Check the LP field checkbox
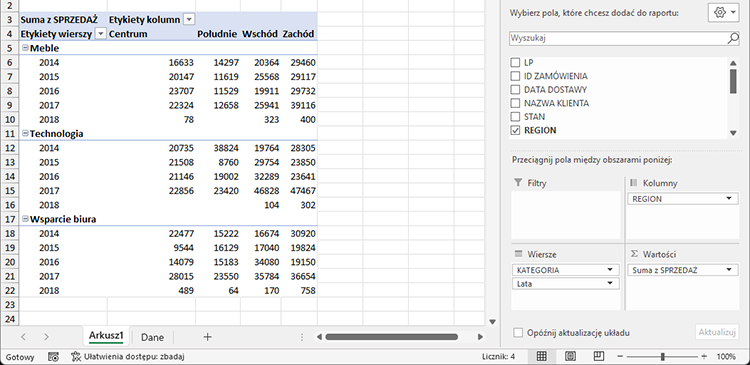This screenshot has width=750, height=365. [x=515, y=63]
